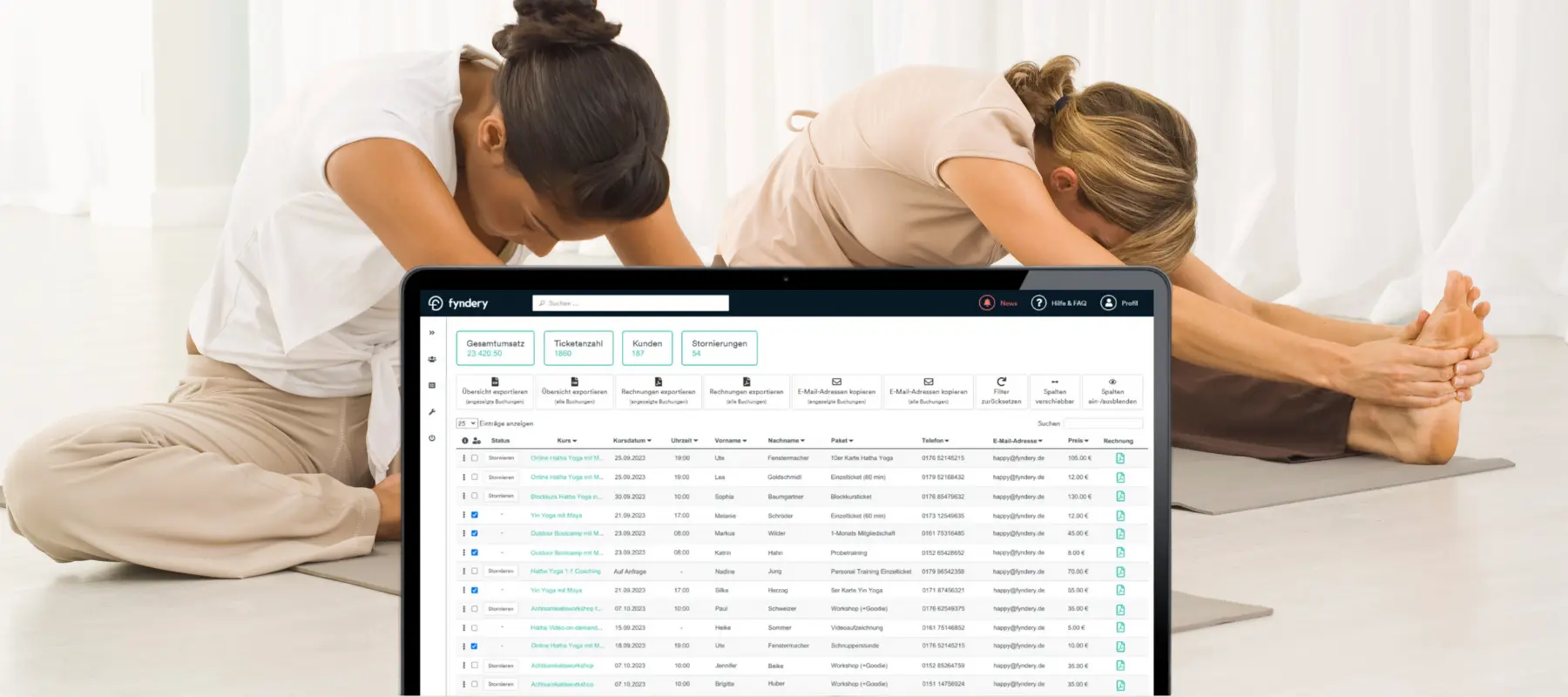The image size is (1568, 697).
Task: Select the Stornierungen summary tile
Action: point(719,348)
